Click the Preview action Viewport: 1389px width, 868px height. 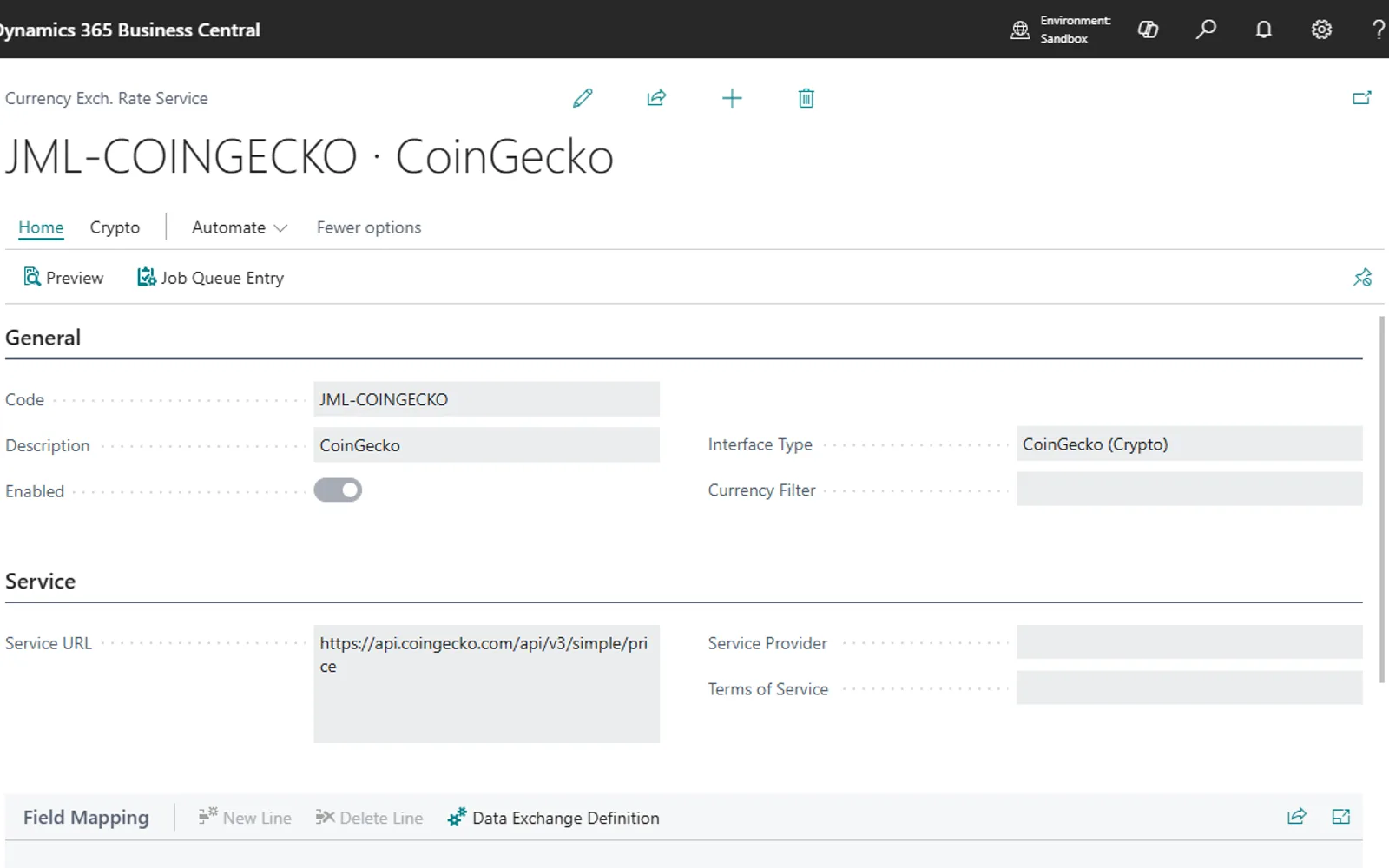63,278
